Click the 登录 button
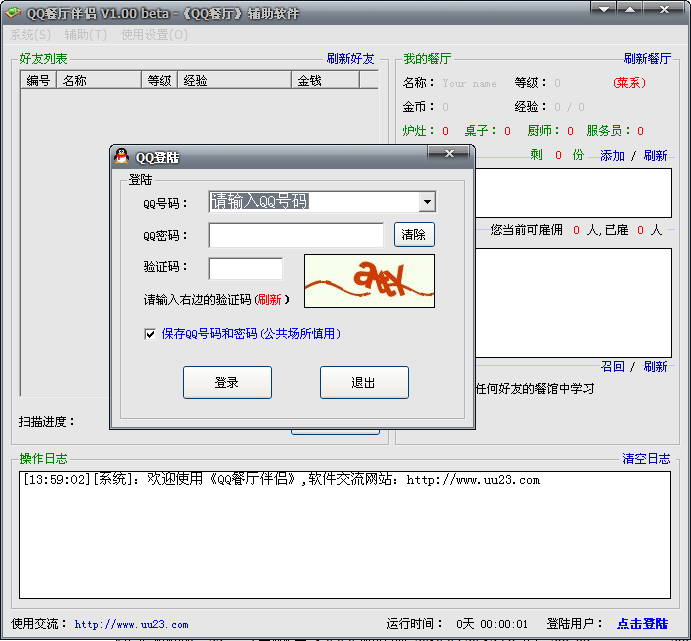This screenshot has width=691, height=641. click(x=227, y=382)
